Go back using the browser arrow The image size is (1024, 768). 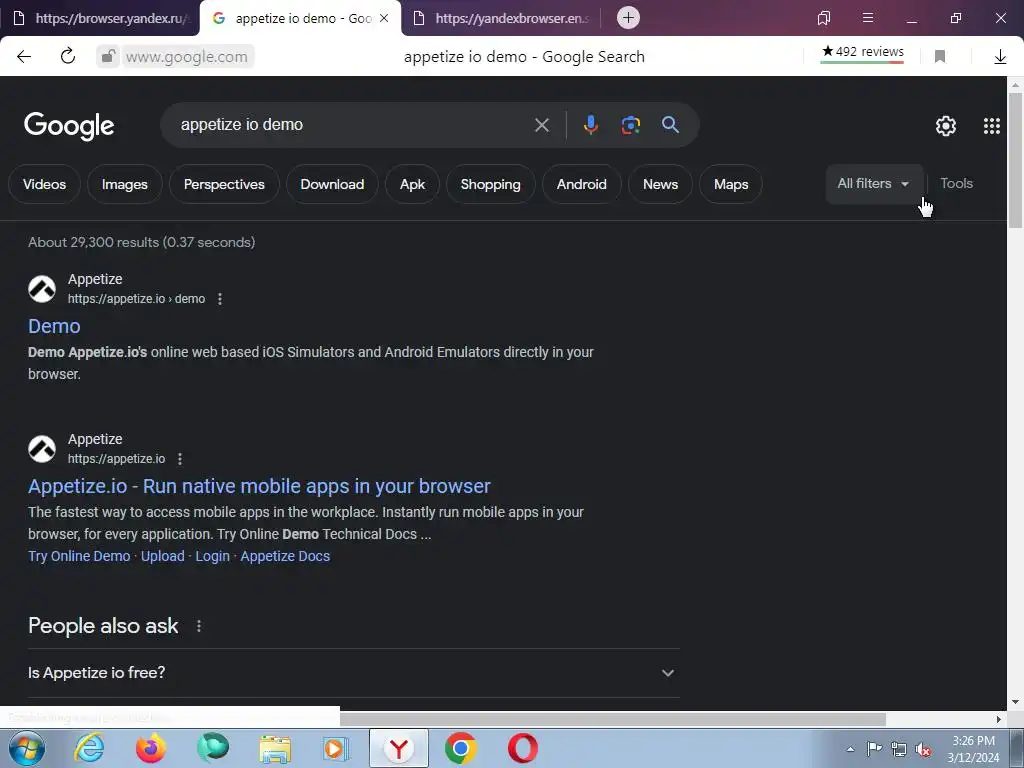(24, 57)
